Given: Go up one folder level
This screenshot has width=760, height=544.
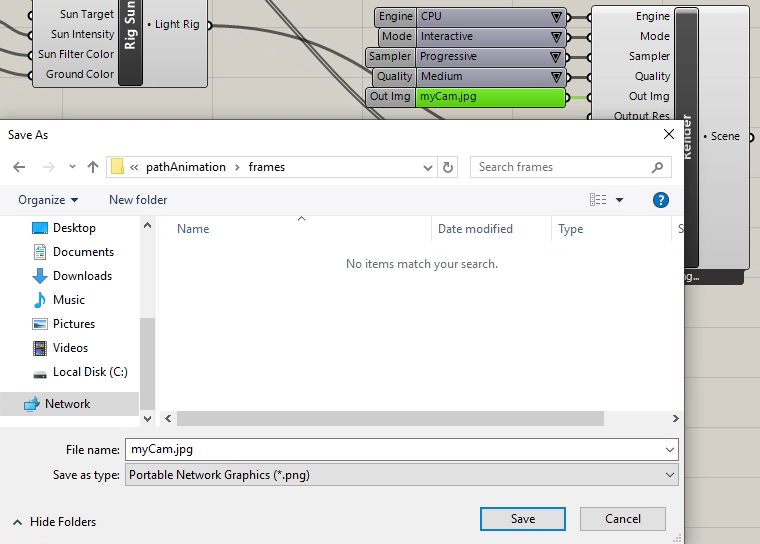Looking at the screenshot, I should coord(93,167).
